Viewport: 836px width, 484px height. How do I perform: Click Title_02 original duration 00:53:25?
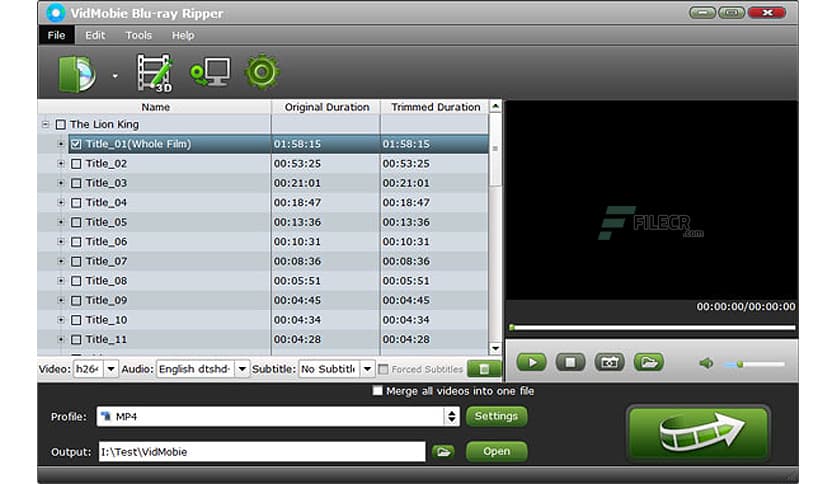coord(297,164)
